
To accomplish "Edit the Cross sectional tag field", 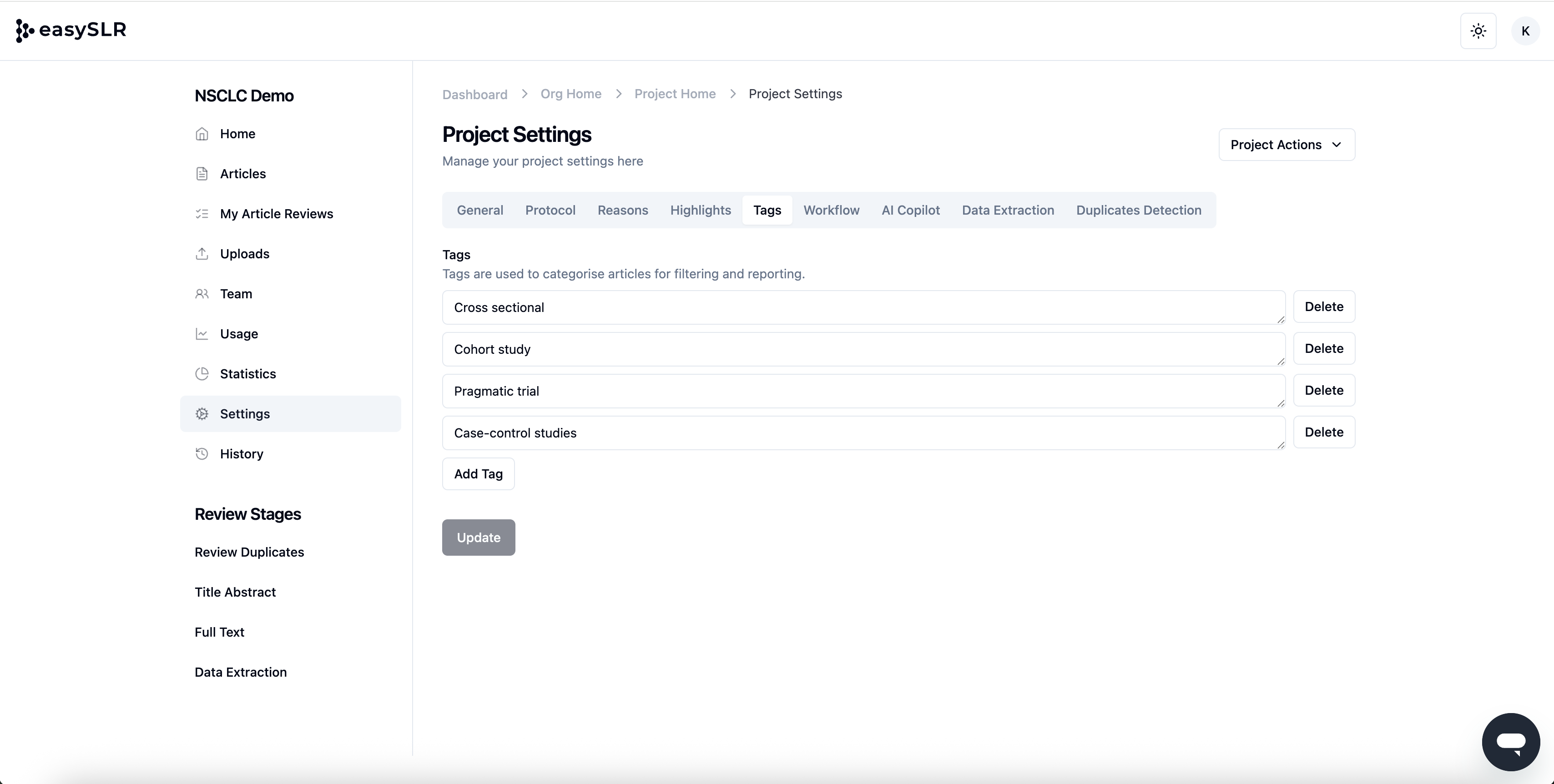I will pos(864,307).
